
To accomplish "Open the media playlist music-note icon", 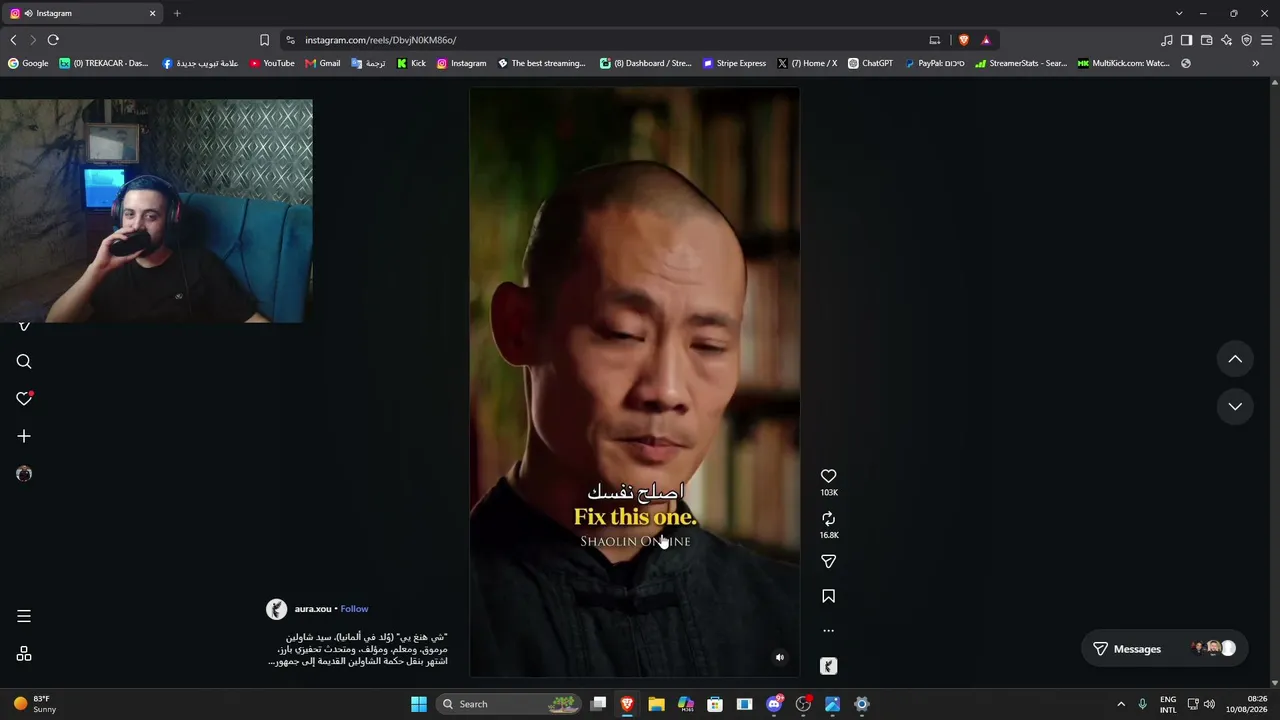I will (1167, 40).
